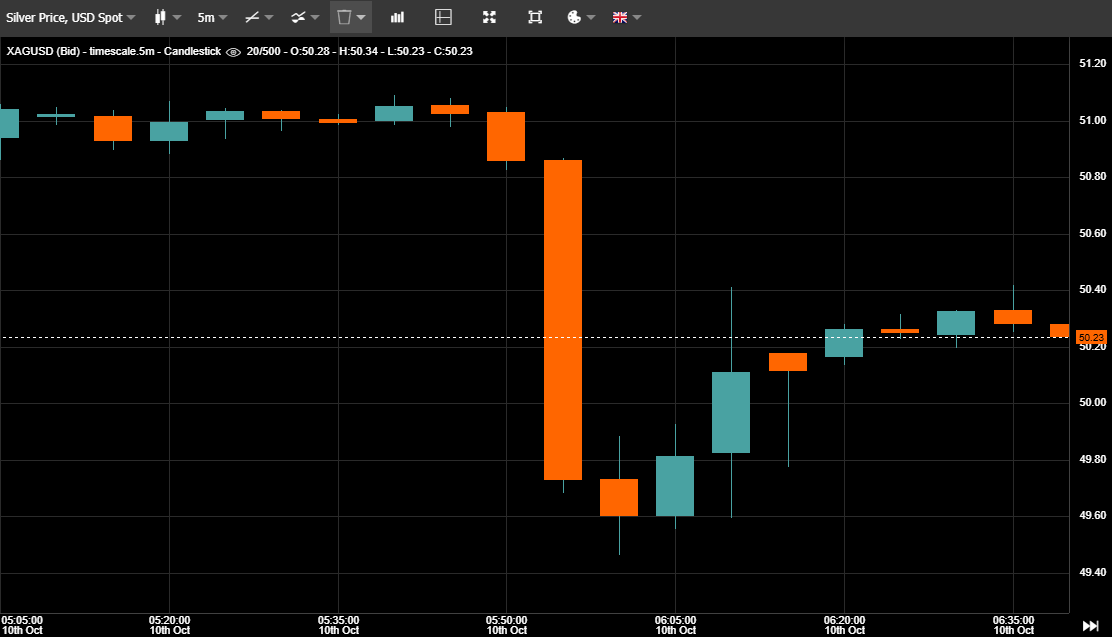Expand the language dropdown arrow
Viewport: 1112px width, 637px height.
point(637,17)
